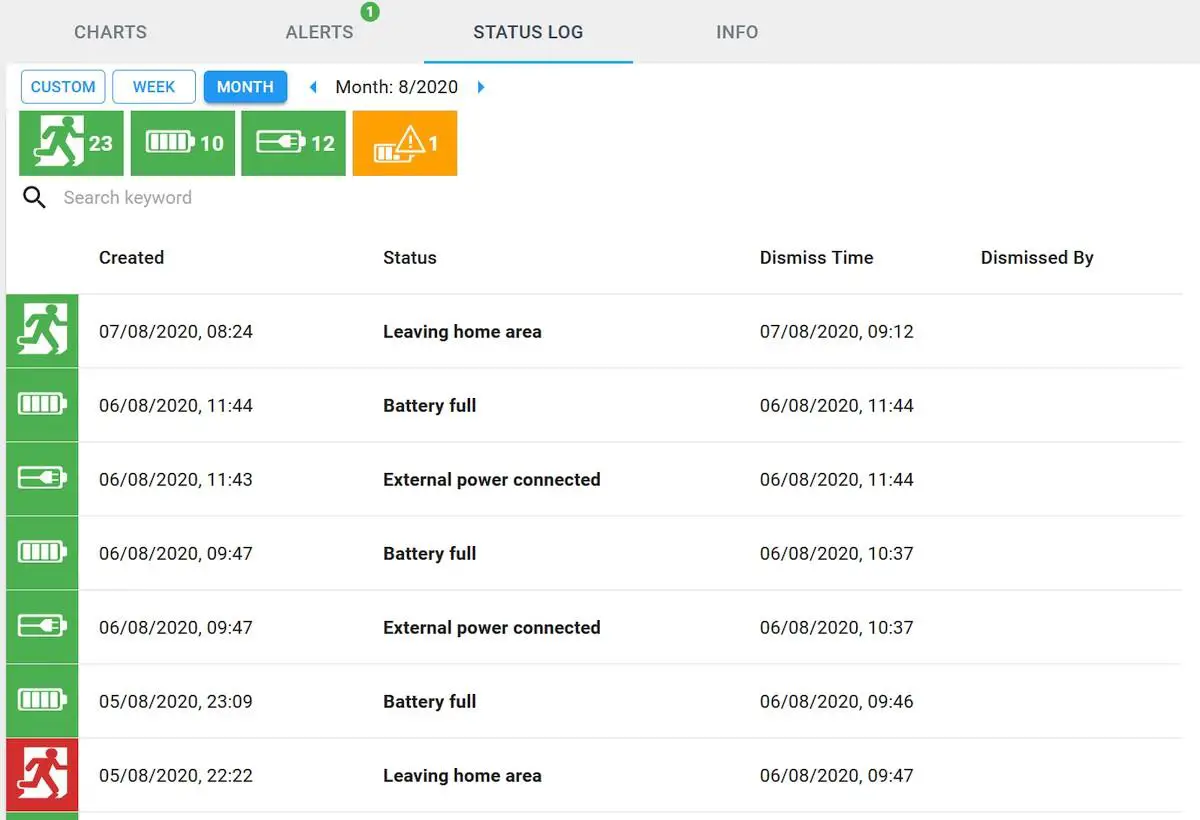The width and height of the screenshot is (1200, 820).
Task: Click the green alerts badge showing 1
Action: [x=370, y=12]
